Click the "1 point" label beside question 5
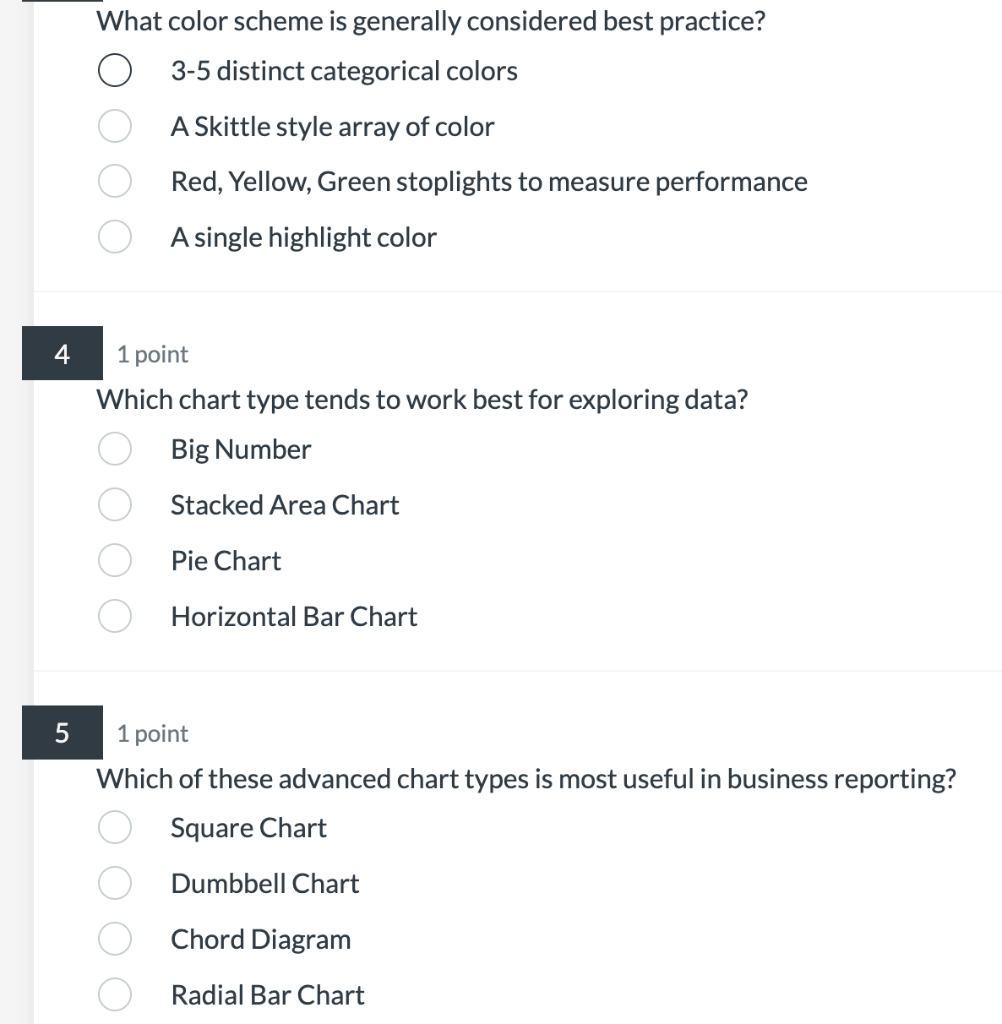Screen dimensions: 1002x1024 pos(150,733)
